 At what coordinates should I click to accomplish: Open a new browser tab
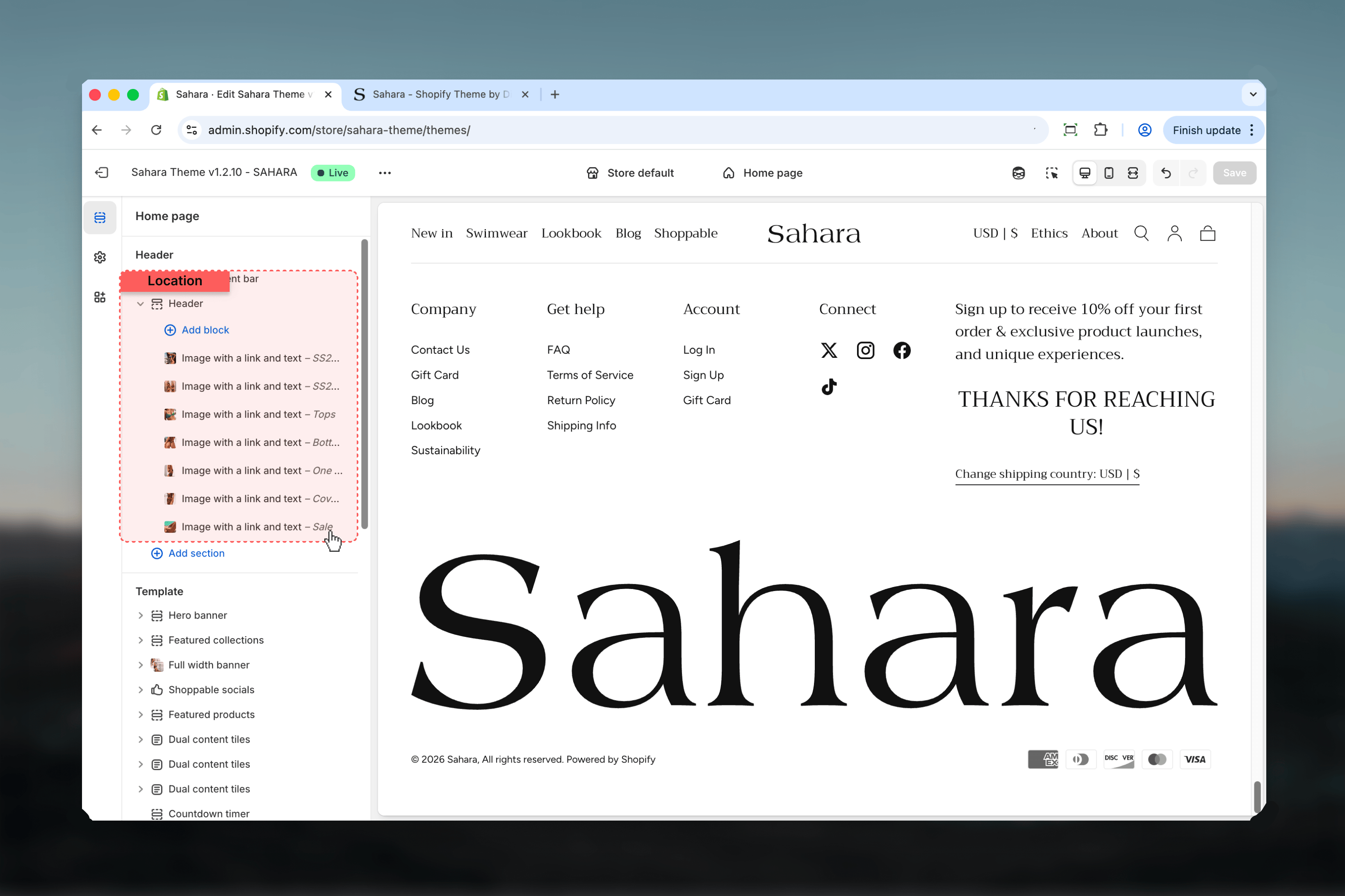pos(554,94)
